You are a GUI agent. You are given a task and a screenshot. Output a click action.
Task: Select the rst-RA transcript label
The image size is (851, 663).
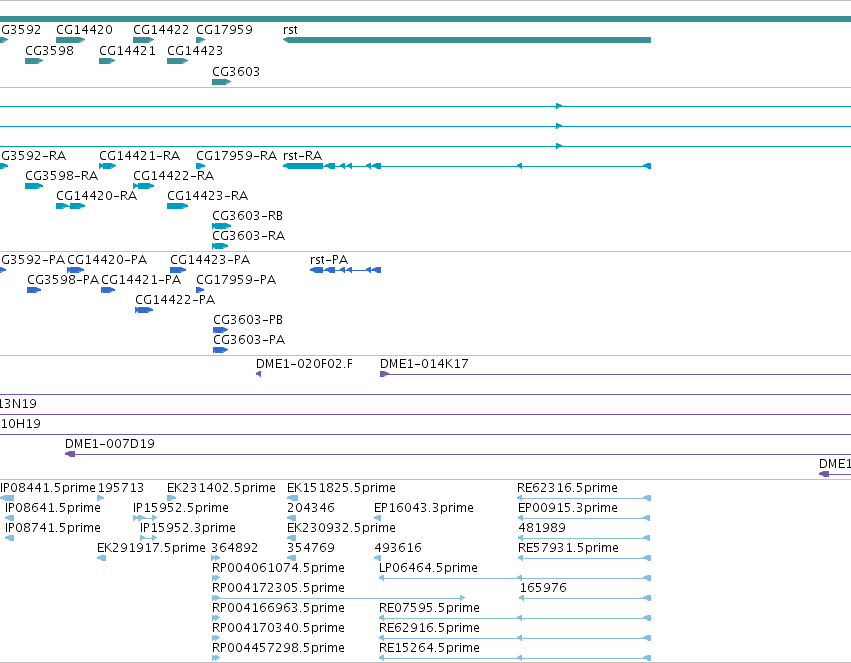click(x=303, y=156)
